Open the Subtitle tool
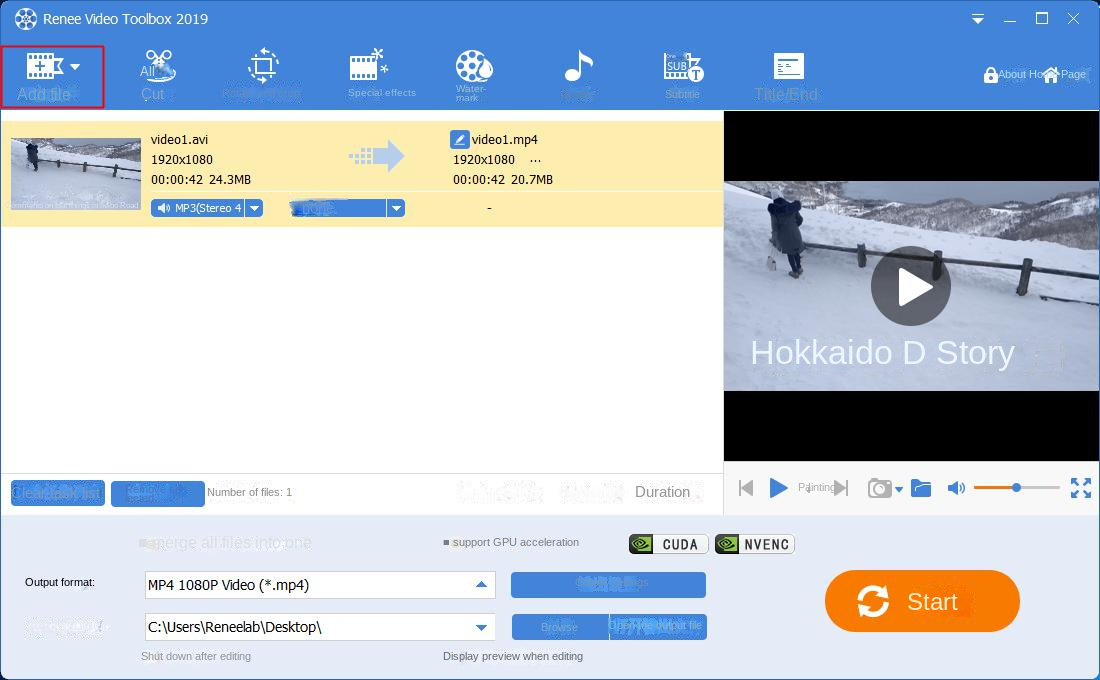The image size is (1100, 680). click(683, 75)
